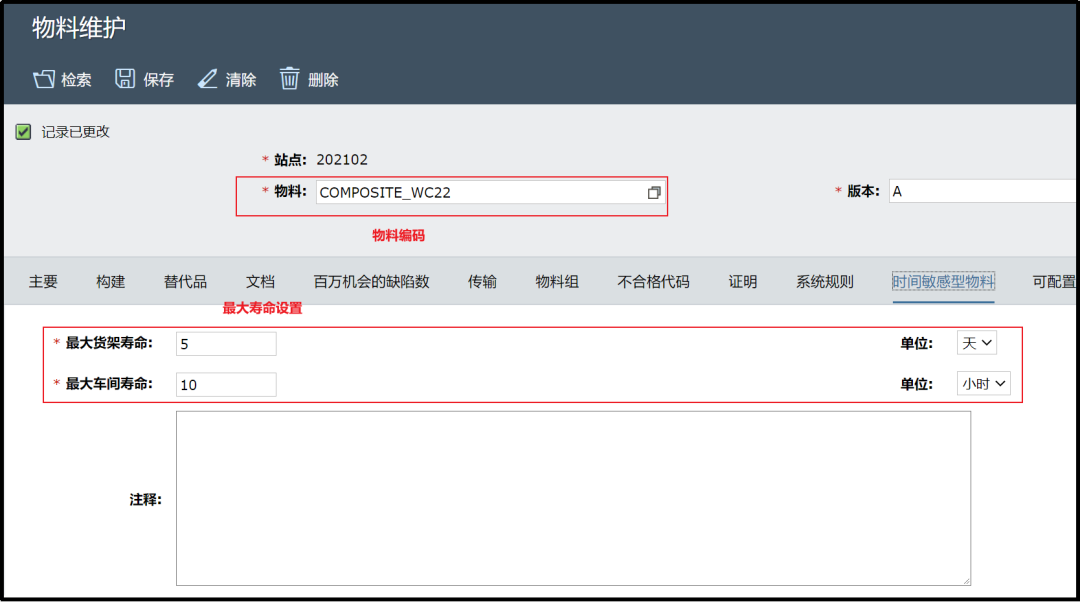Image resolution: width=1080 pixels, height=602 pixels.
Task: Click the 最大车间寿命 input field
Action: 226,384
